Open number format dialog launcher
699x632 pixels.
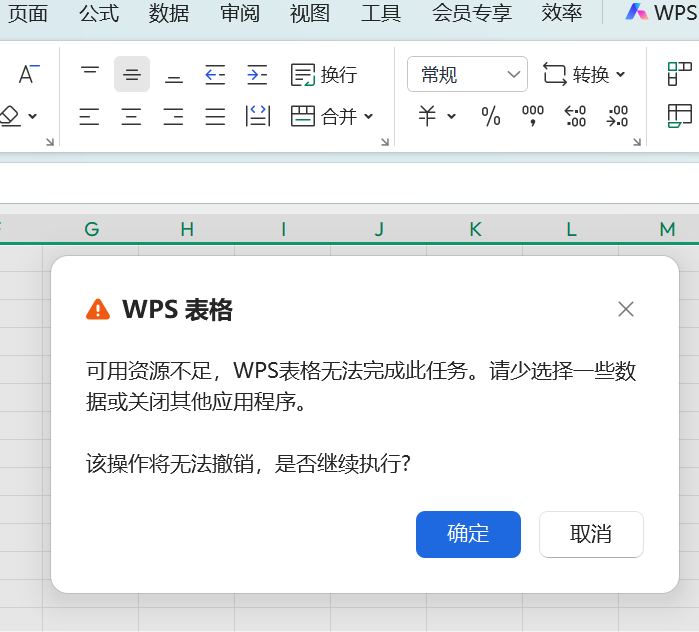coord(637,142)
